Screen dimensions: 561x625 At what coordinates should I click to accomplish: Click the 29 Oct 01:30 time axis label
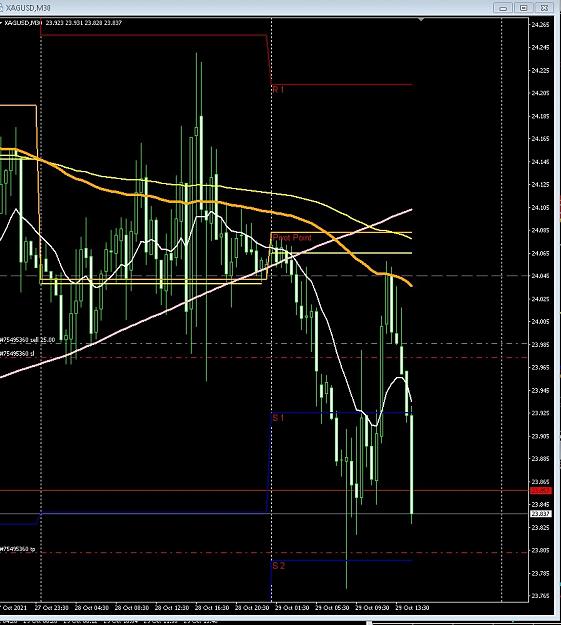point(292,608)
